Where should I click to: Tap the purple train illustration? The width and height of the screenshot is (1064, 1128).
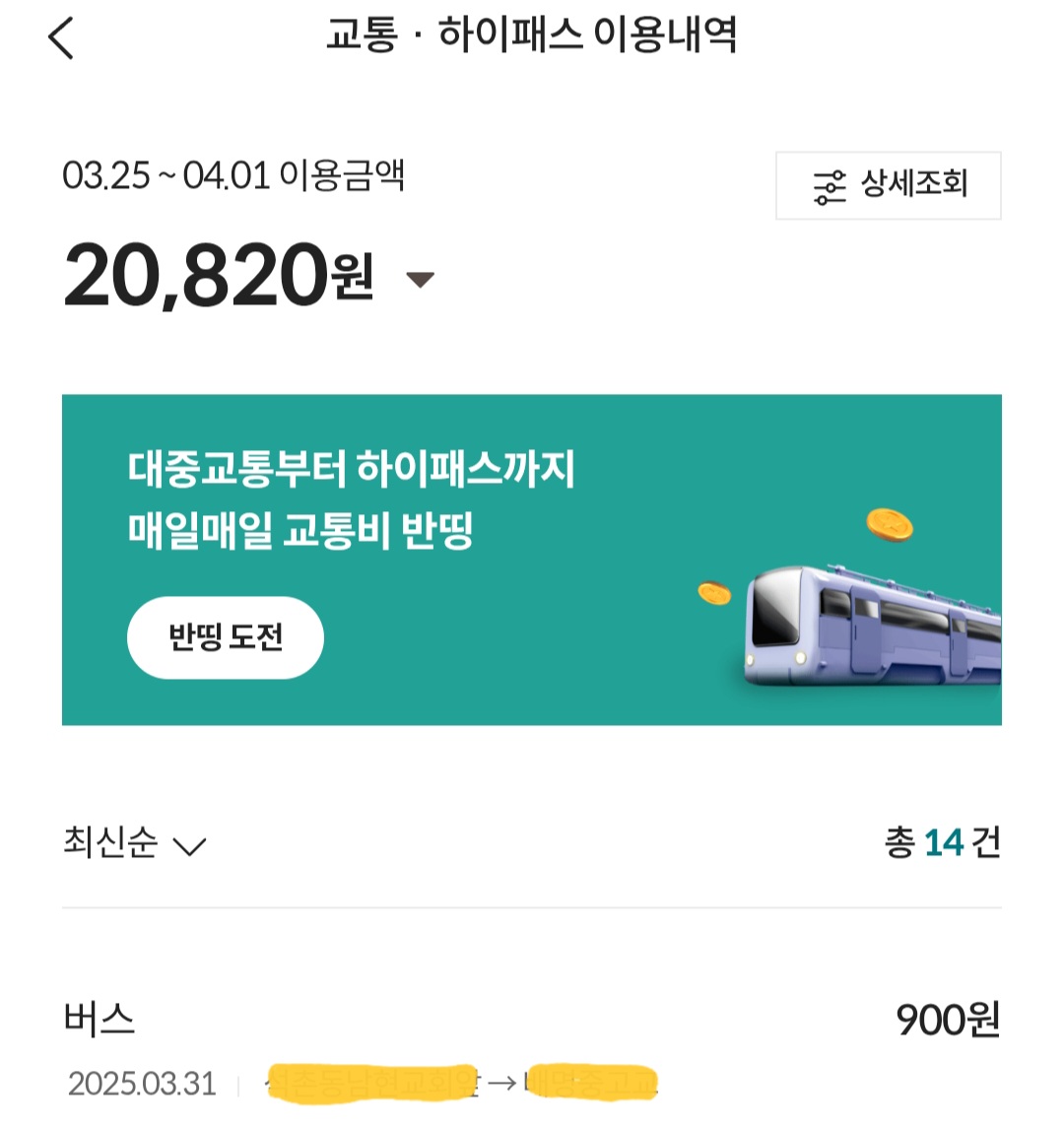click(x=872, y=624)
